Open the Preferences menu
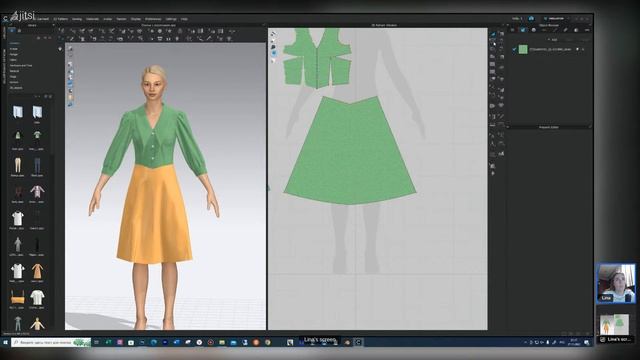Image resolution: width=640 pixels, height=360 pixels. [x=153, y=19]
